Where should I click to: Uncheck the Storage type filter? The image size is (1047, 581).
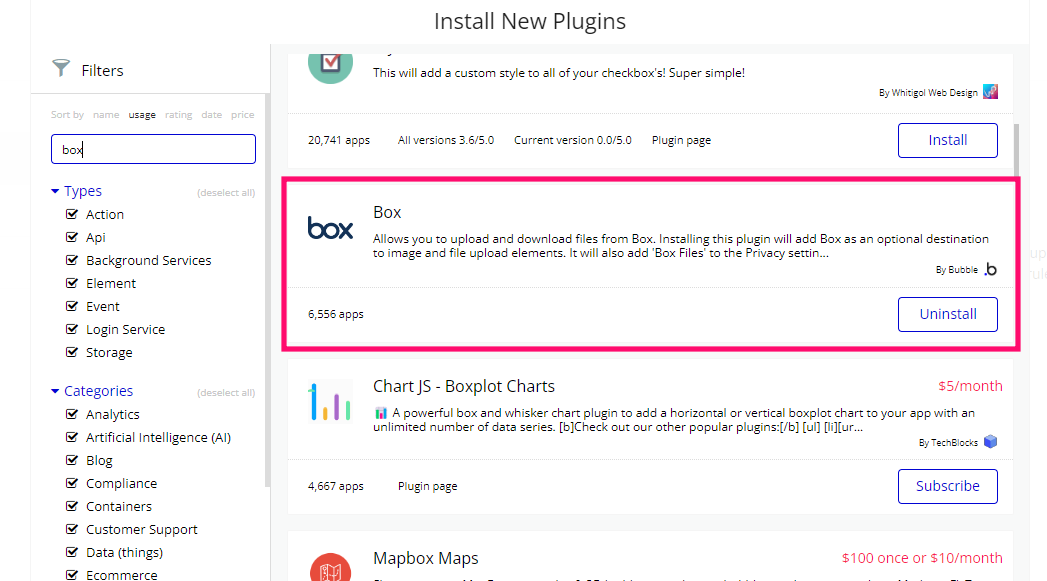(72, 352)
